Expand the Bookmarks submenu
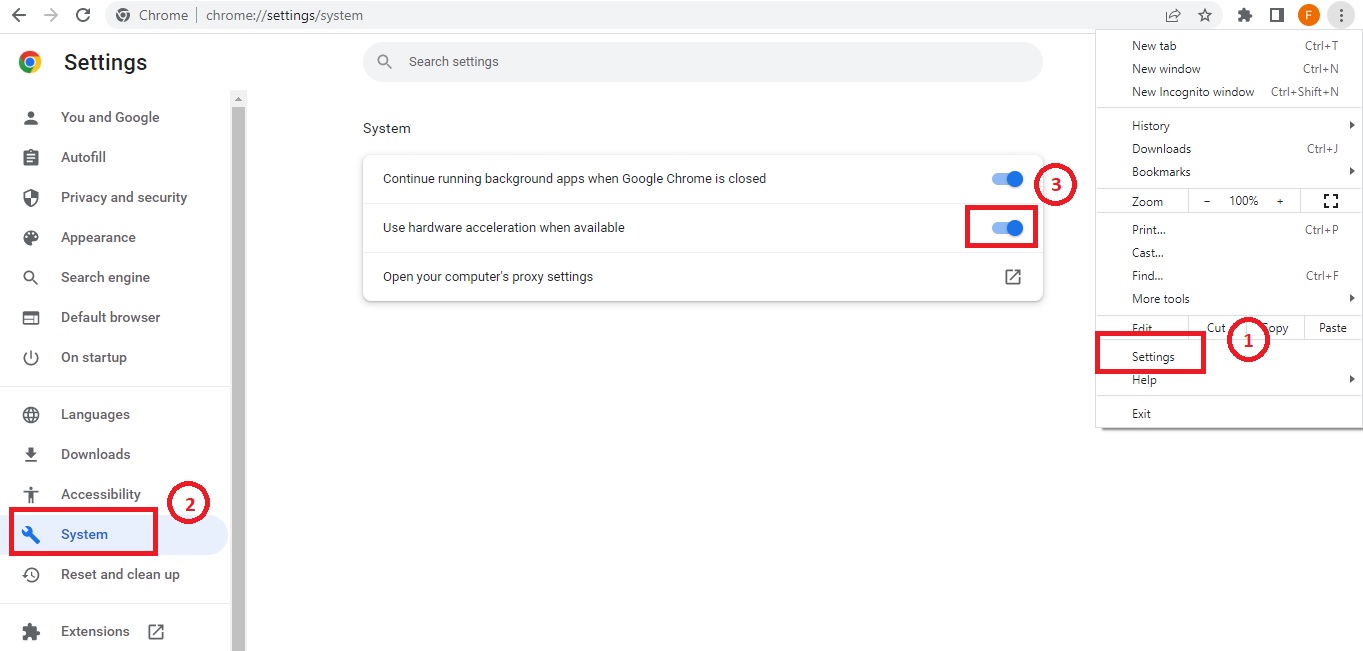Screen dimensions: 1363x651 click(1229, 172)
